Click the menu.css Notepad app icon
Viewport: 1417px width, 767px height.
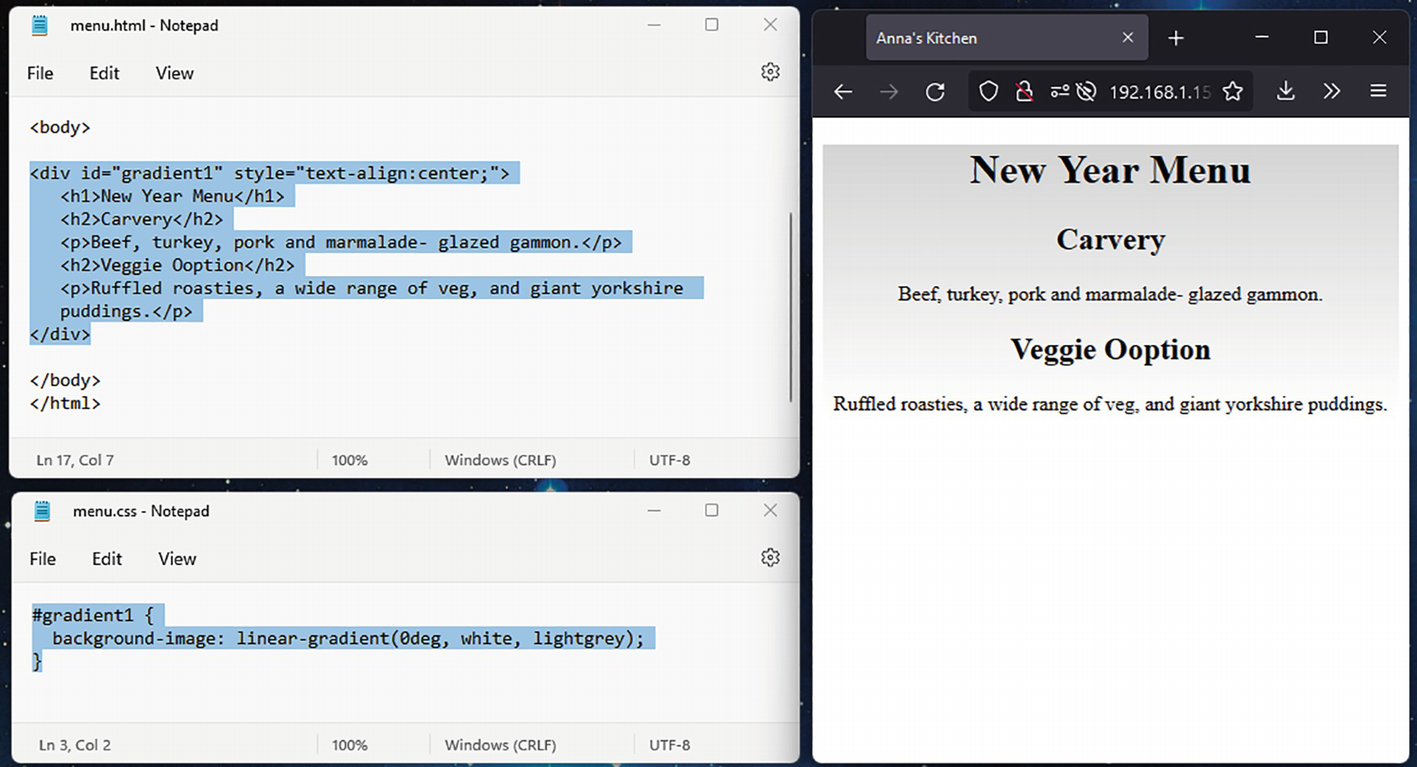(x=42, y=511)
